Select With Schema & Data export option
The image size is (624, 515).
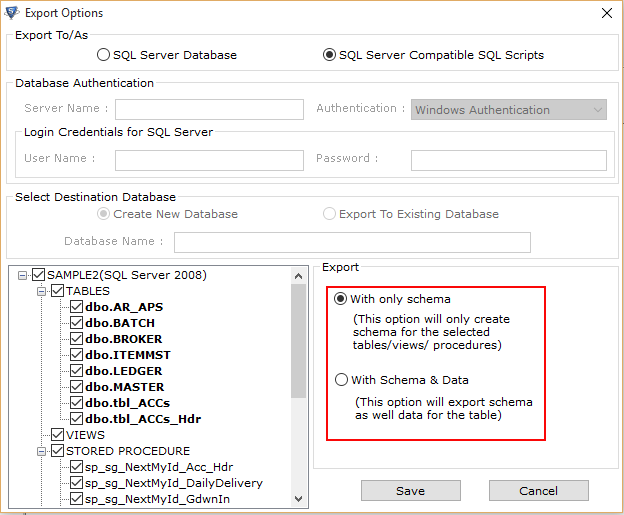(341, 380)
